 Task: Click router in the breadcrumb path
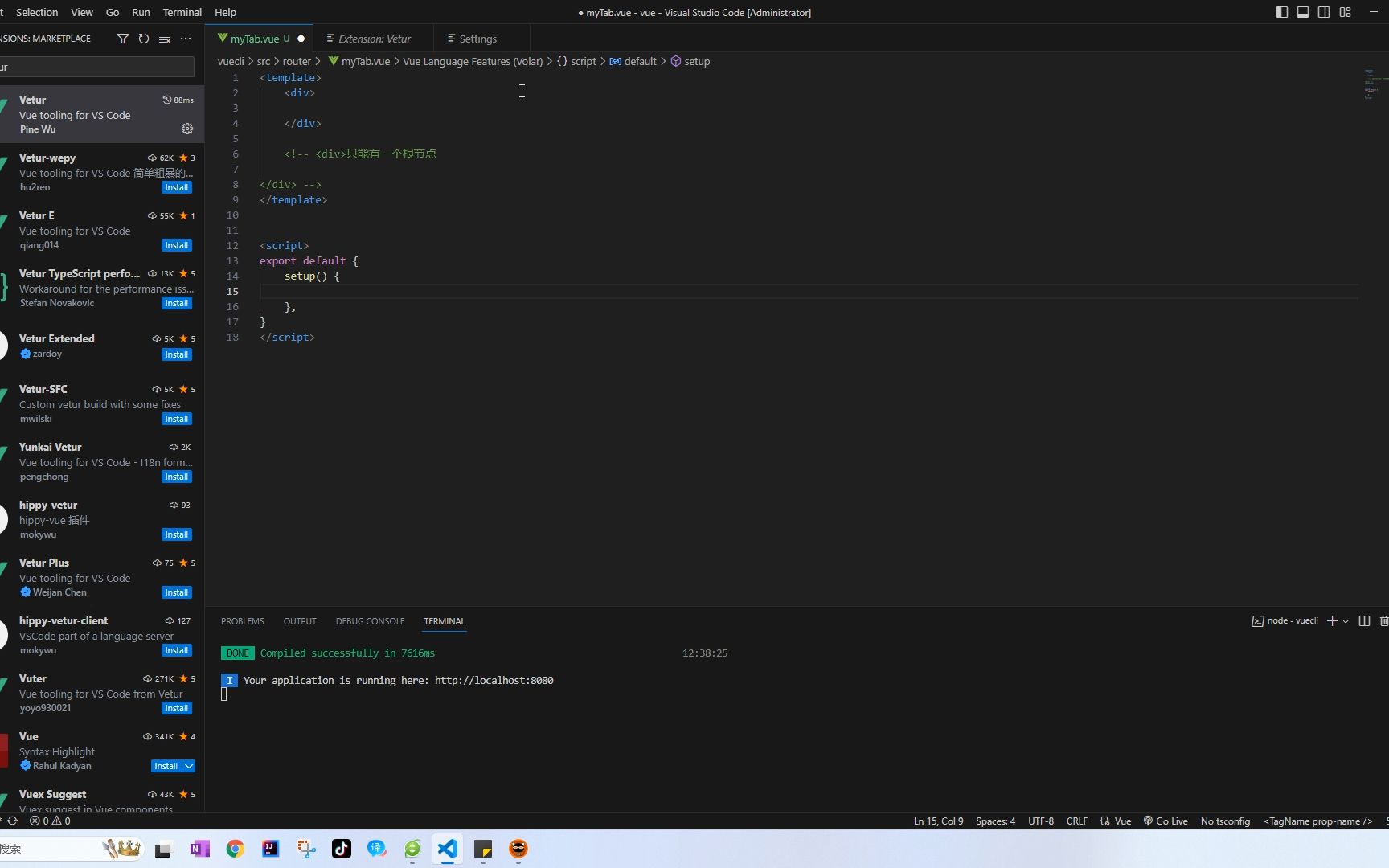tap(297, 61)
